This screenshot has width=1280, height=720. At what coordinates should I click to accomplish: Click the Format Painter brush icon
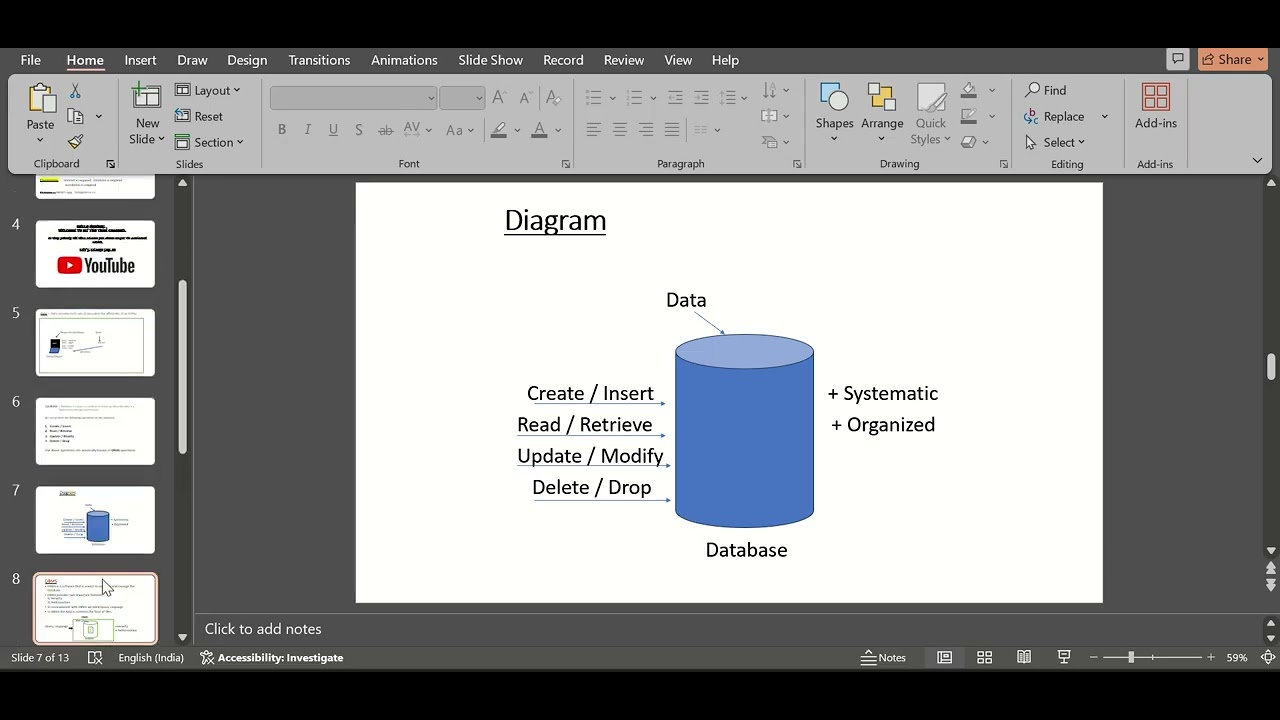click(75, 141)
